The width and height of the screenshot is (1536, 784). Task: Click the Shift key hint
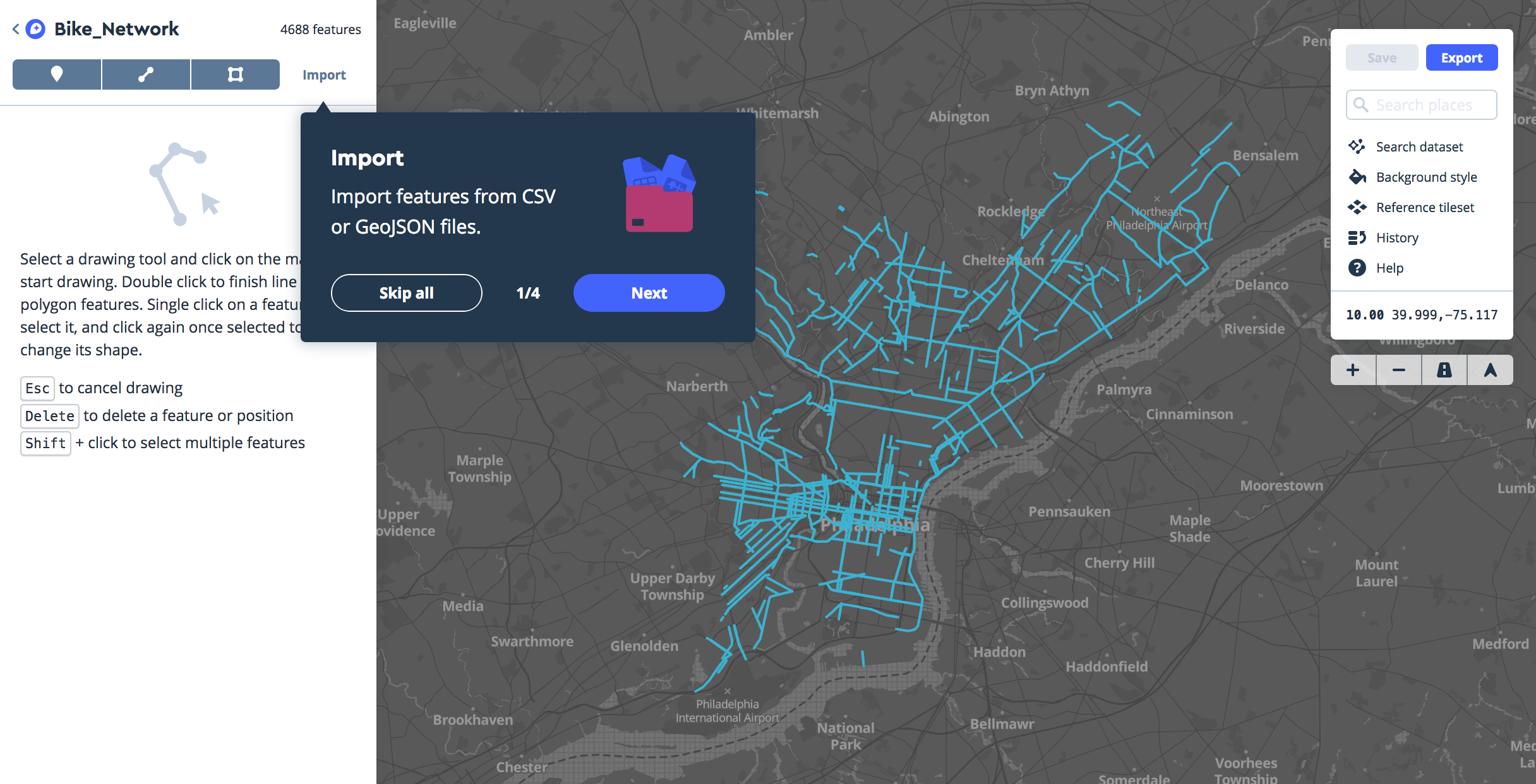[x=45, y=443]
